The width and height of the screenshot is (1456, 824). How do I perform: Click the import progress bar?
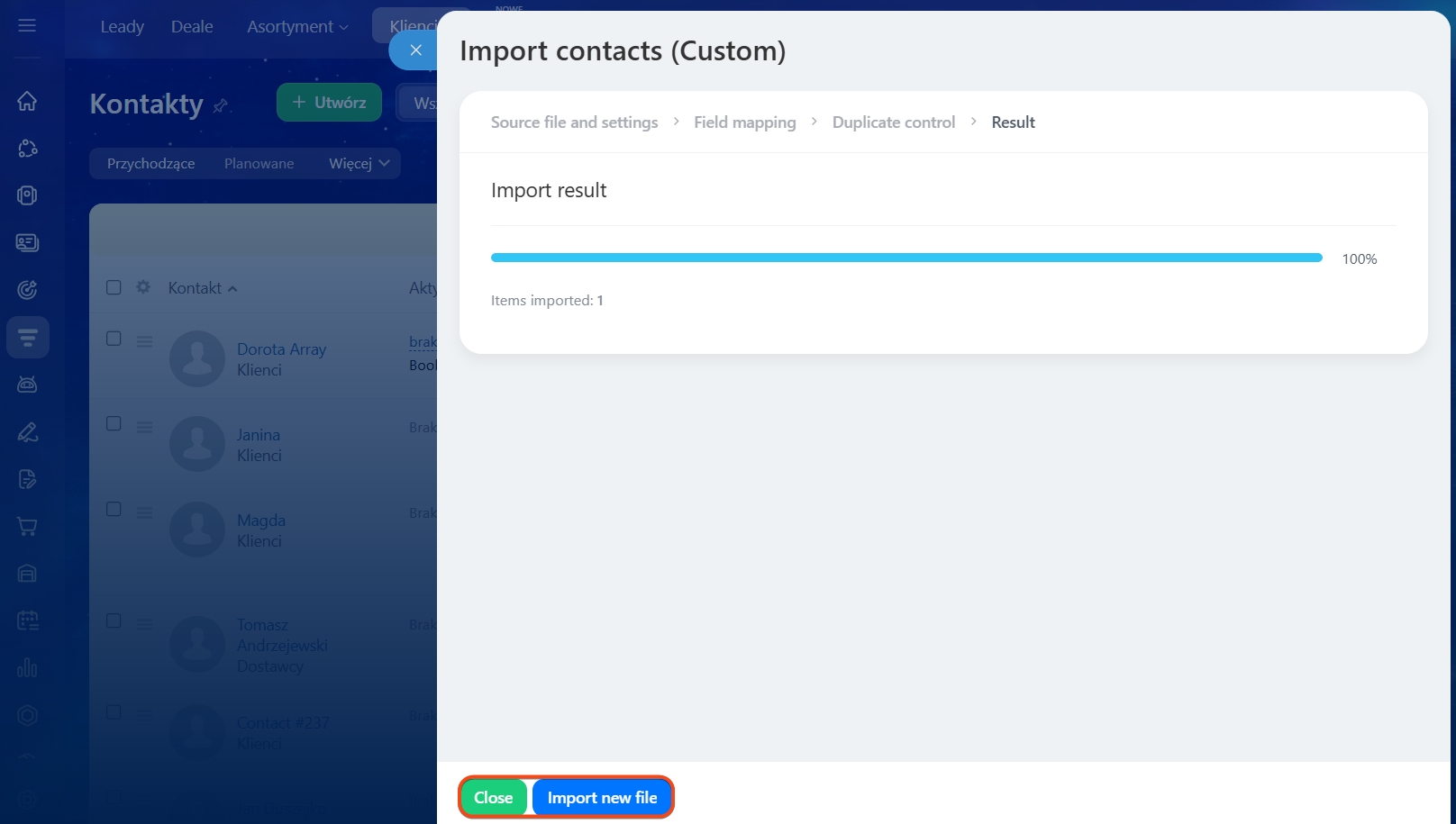905,258
